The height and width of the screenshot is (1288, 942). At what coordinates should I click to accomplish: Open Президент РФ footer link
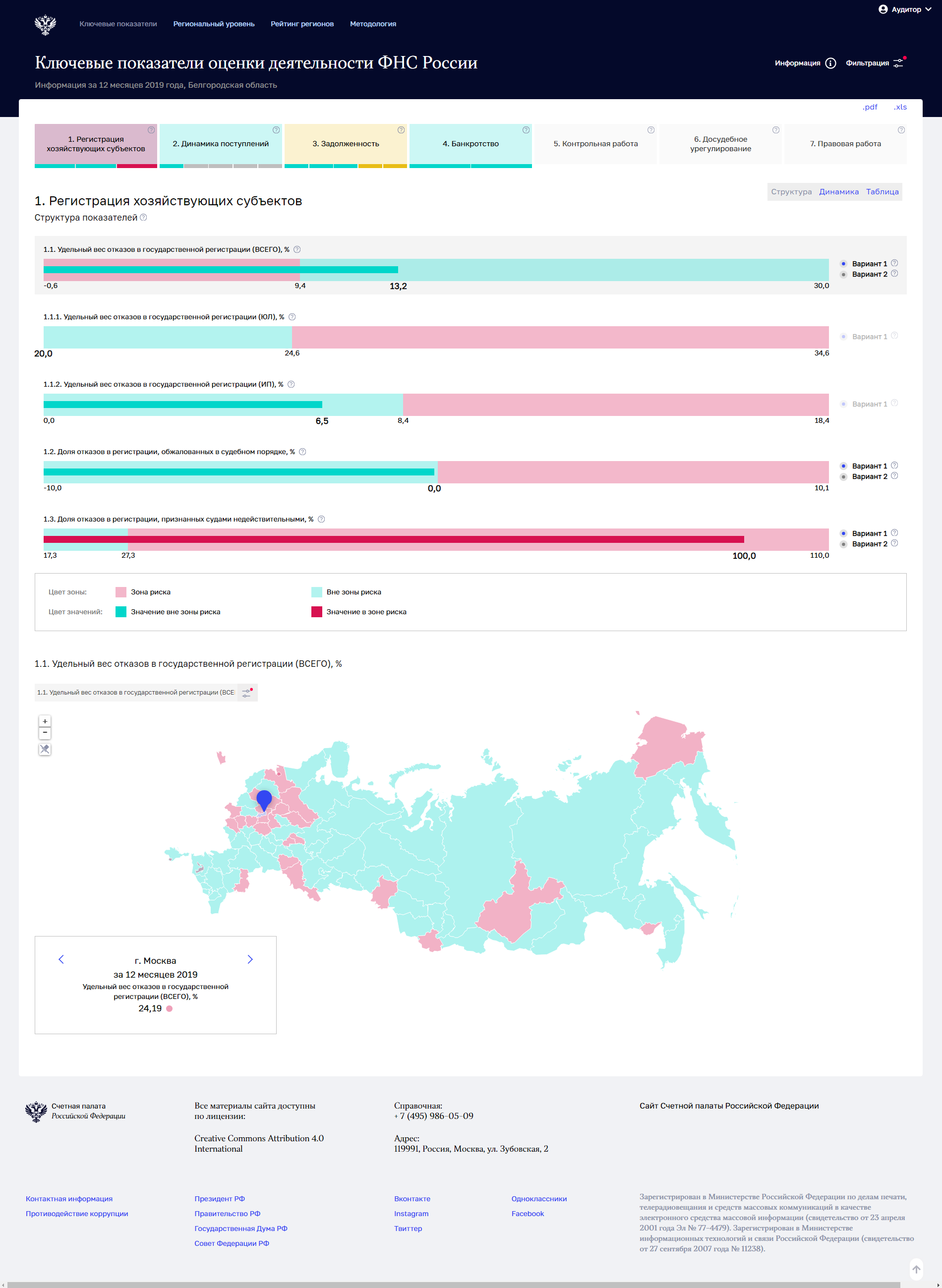220,1198
